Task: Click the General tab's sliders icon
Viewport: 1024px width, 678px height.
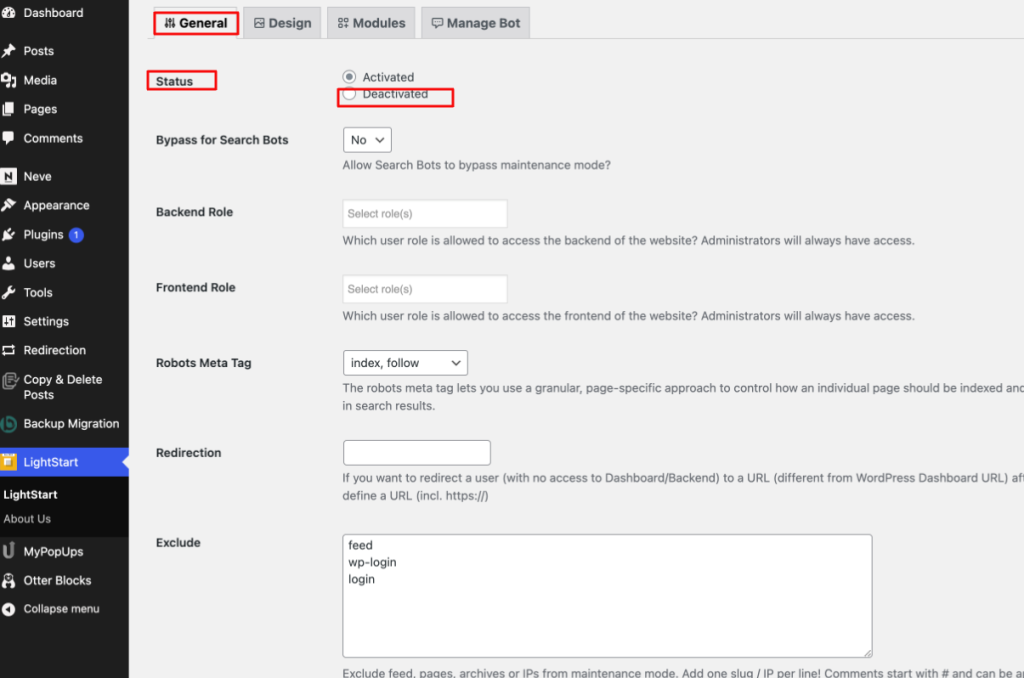Action: click(x=170, y=23)
